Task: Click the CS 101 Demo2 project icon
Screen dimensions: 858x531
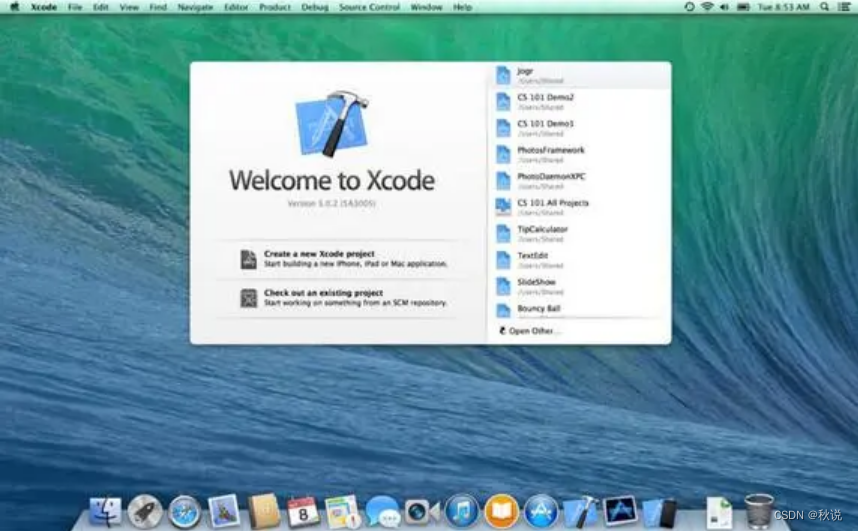Action: [x=503, y=102]
